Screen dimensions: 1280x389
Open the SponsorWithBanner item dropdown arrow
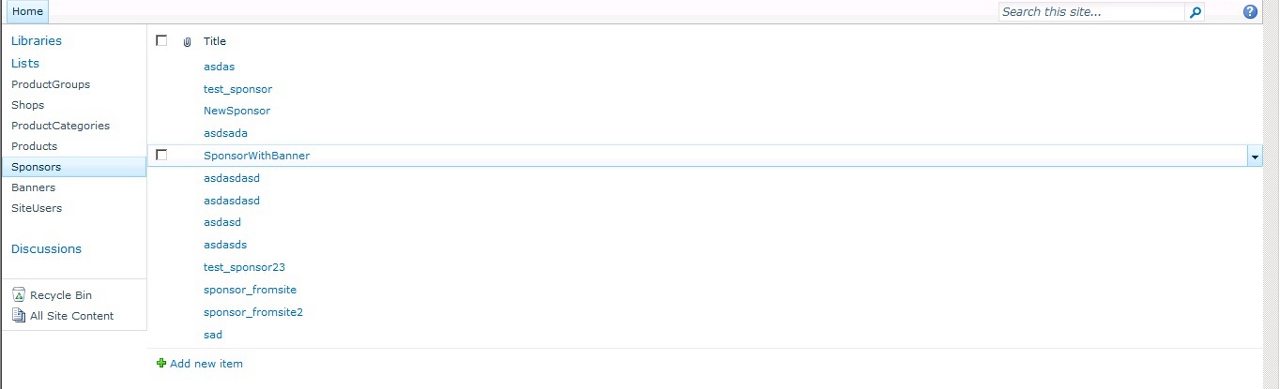pos(1254,156)
